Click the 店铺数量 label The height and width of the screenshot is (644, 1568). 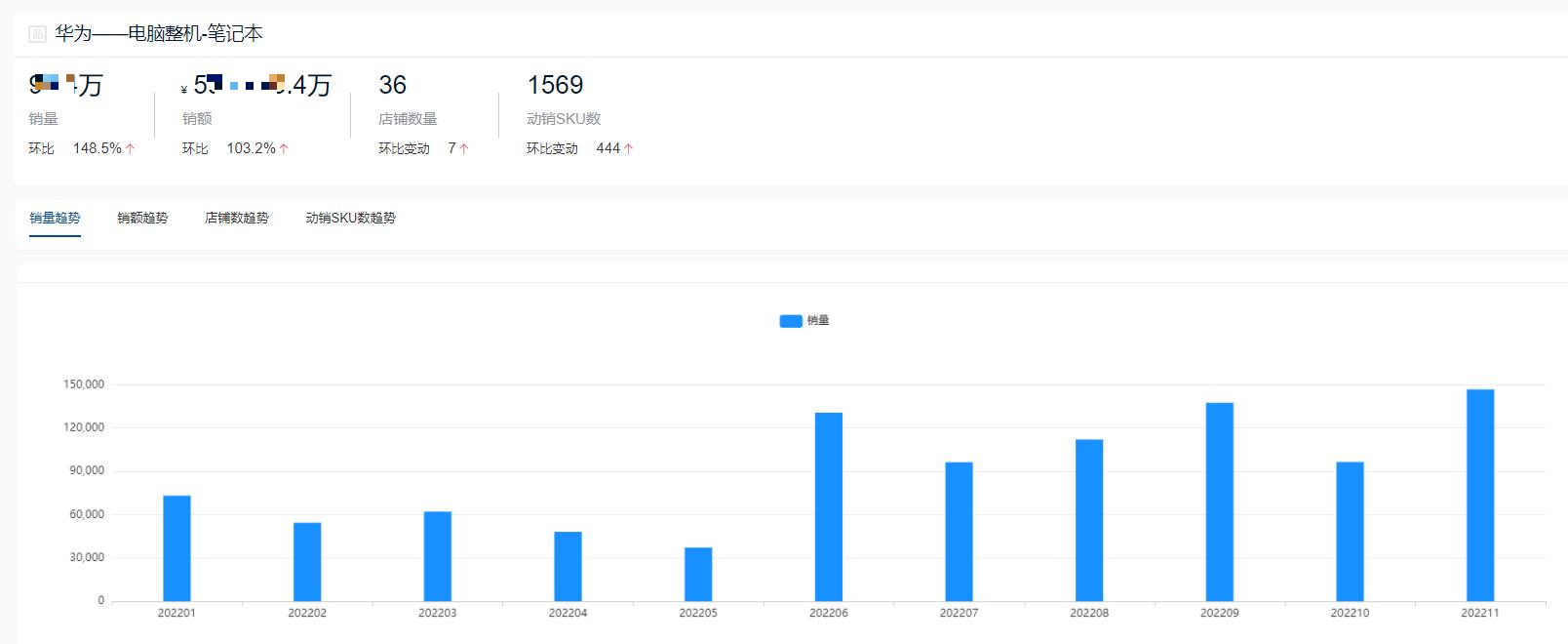point(408,118)
